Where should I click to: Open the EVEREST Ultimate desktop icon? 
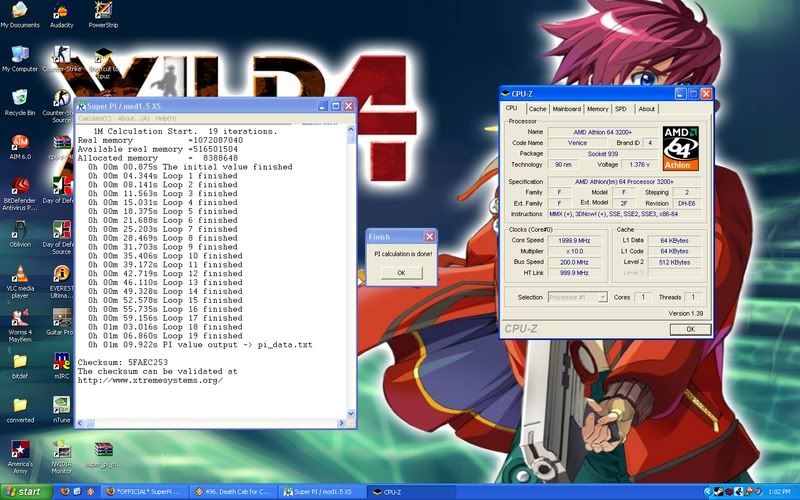(x=62, y=282)
